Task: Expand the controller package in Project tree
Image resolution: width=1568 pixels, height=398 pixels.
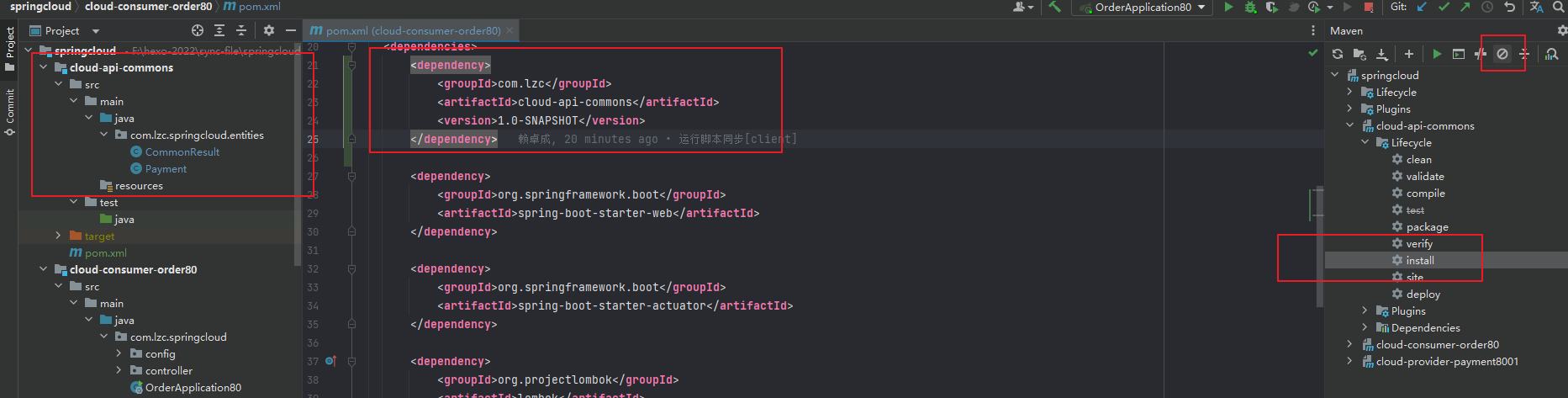Action: pyautogui.click(x=119, y=370)
